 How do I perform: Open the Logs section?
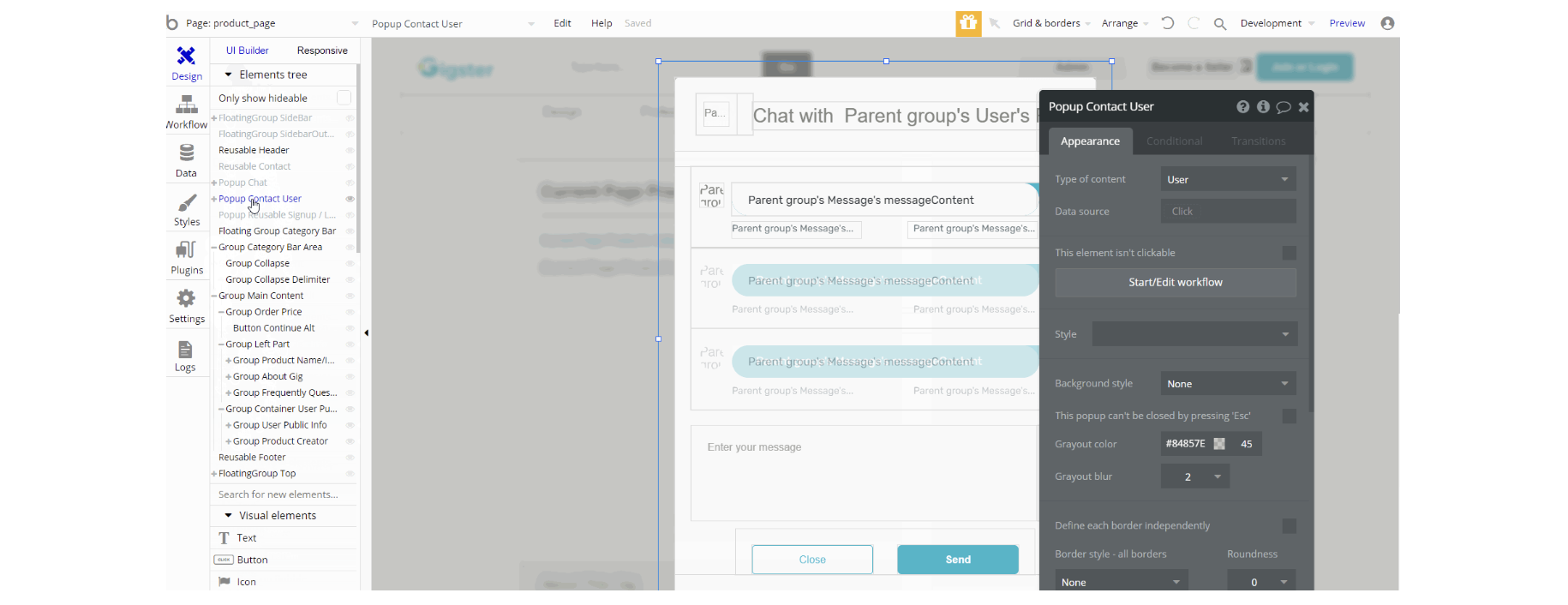coord(185,356)
